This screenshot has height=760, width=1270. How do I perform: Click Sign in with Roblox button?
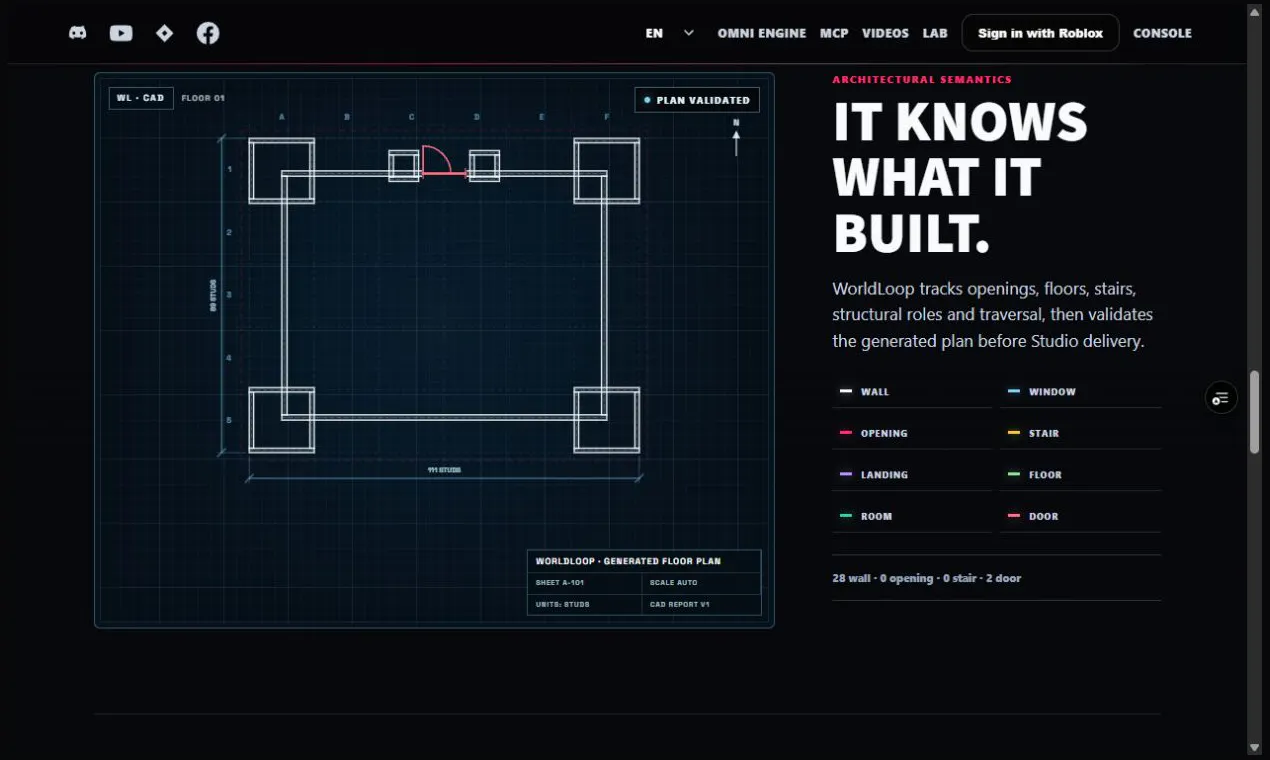tap(1040, 33)
